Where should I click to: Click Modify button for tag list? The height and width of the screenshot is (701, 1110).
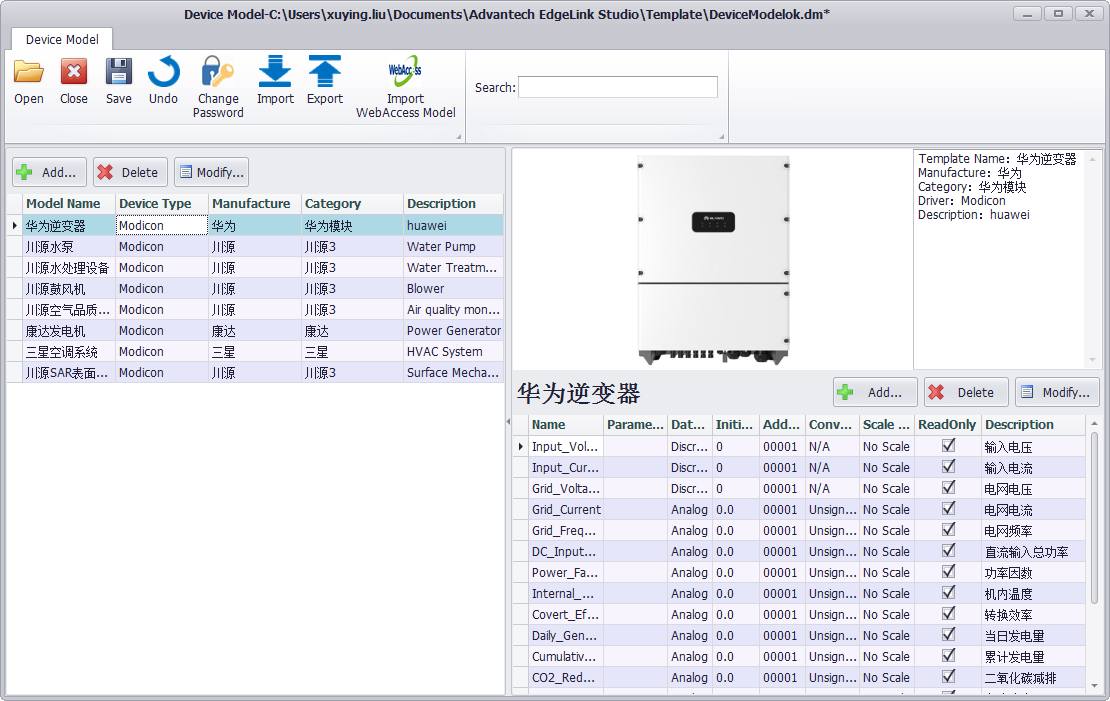click(x=1057, y=392)
